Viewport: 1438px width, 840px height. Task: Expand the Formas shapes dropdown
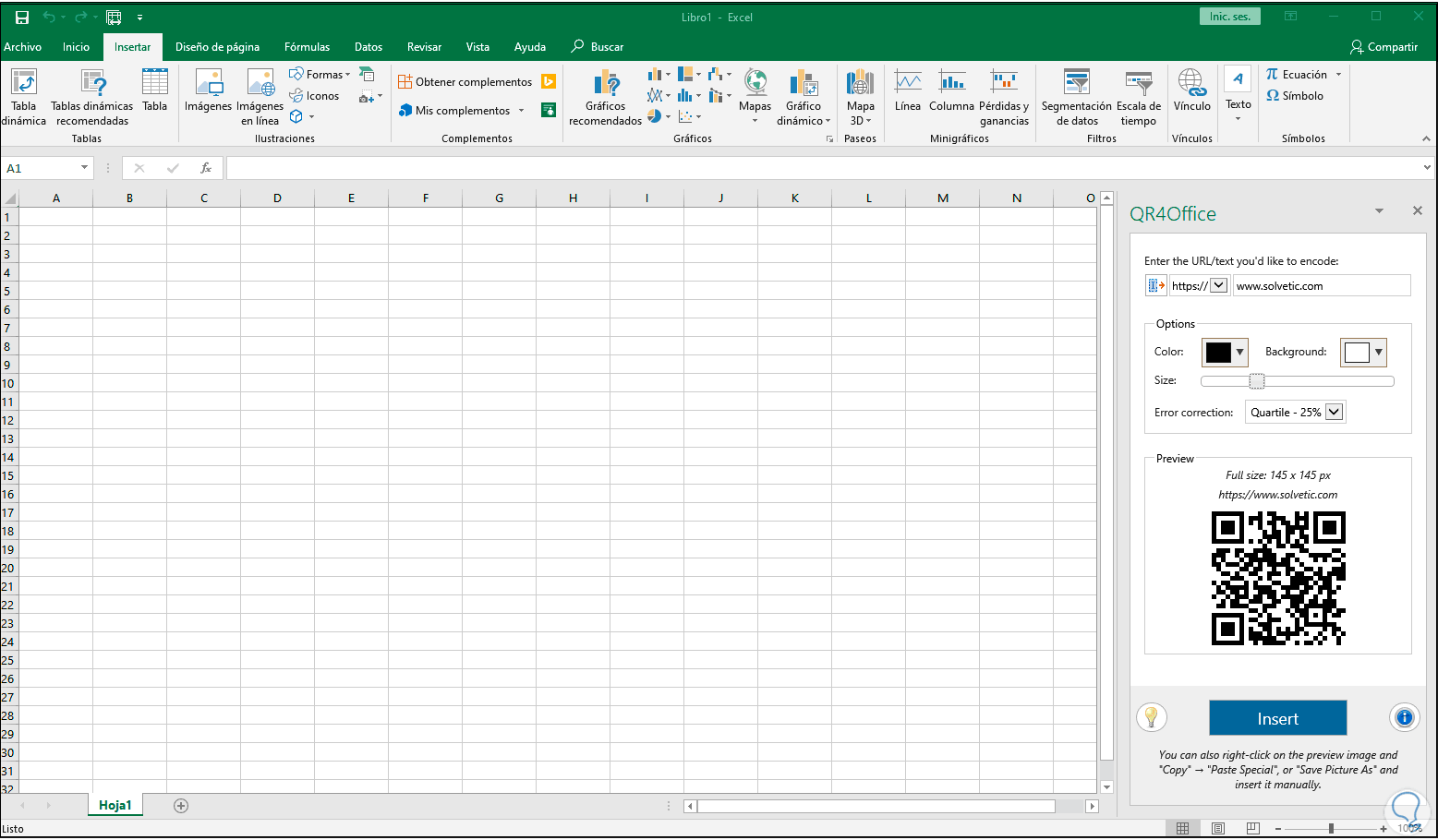pos(348,75)
